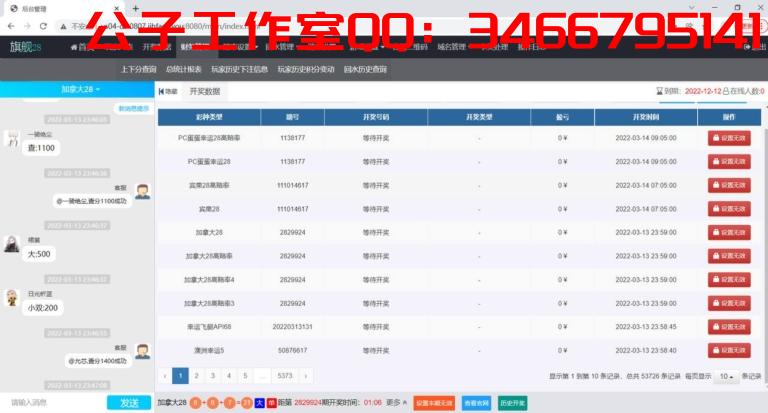
Task: Click period 20220313131 in 幸运飞艇API68 row
Action: tap(292, 327)
